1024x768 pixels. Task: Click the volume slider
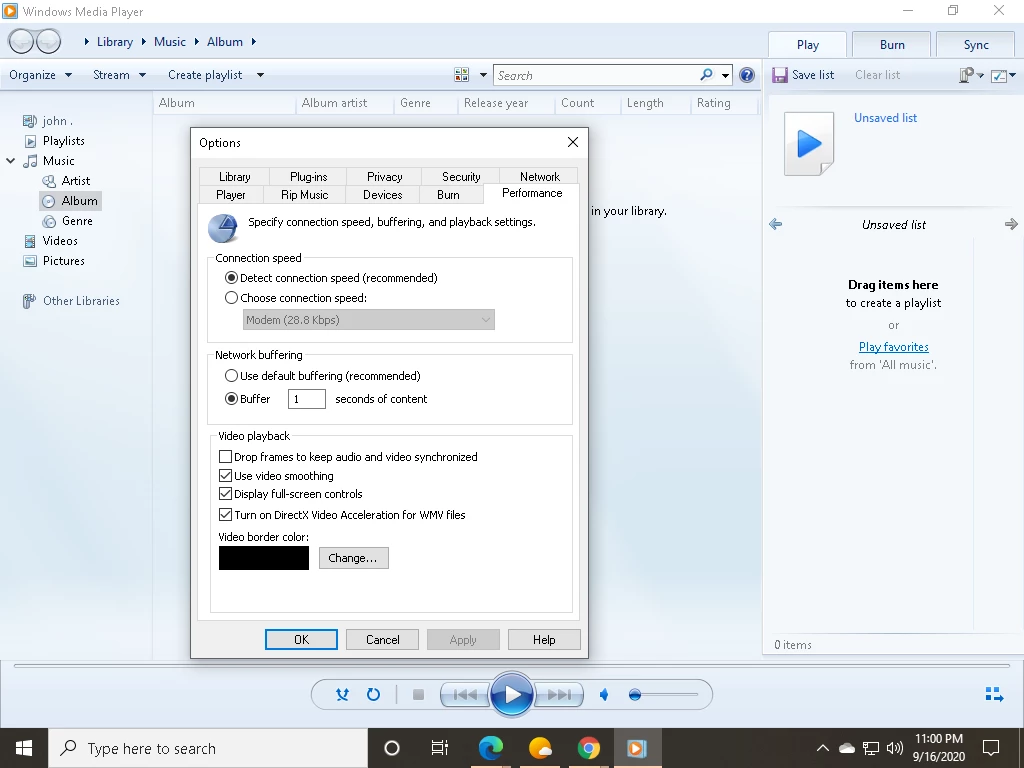(664, 695)
